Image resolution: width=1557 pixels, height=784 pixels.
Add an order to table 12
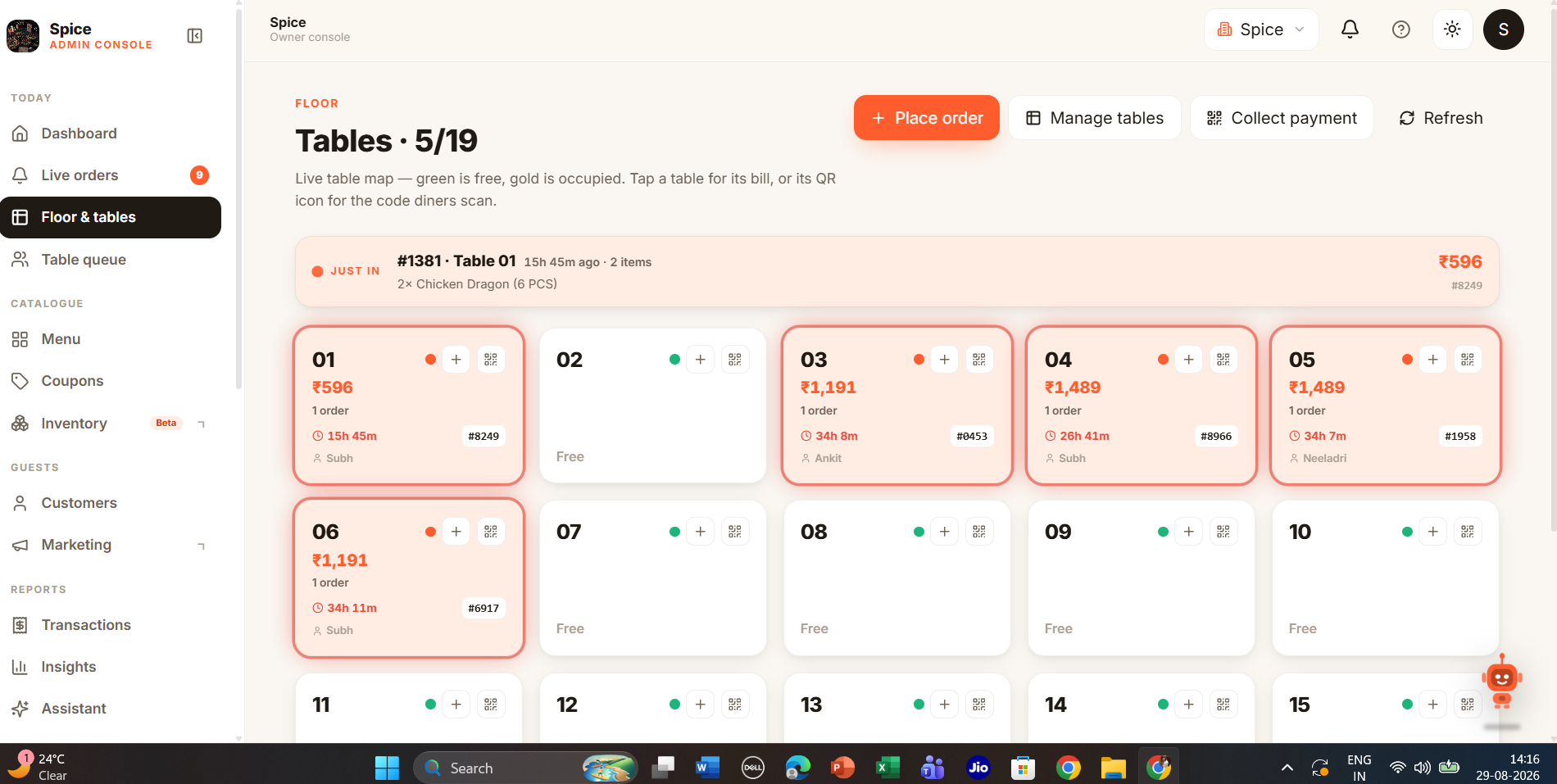click(x=701, y=705)
